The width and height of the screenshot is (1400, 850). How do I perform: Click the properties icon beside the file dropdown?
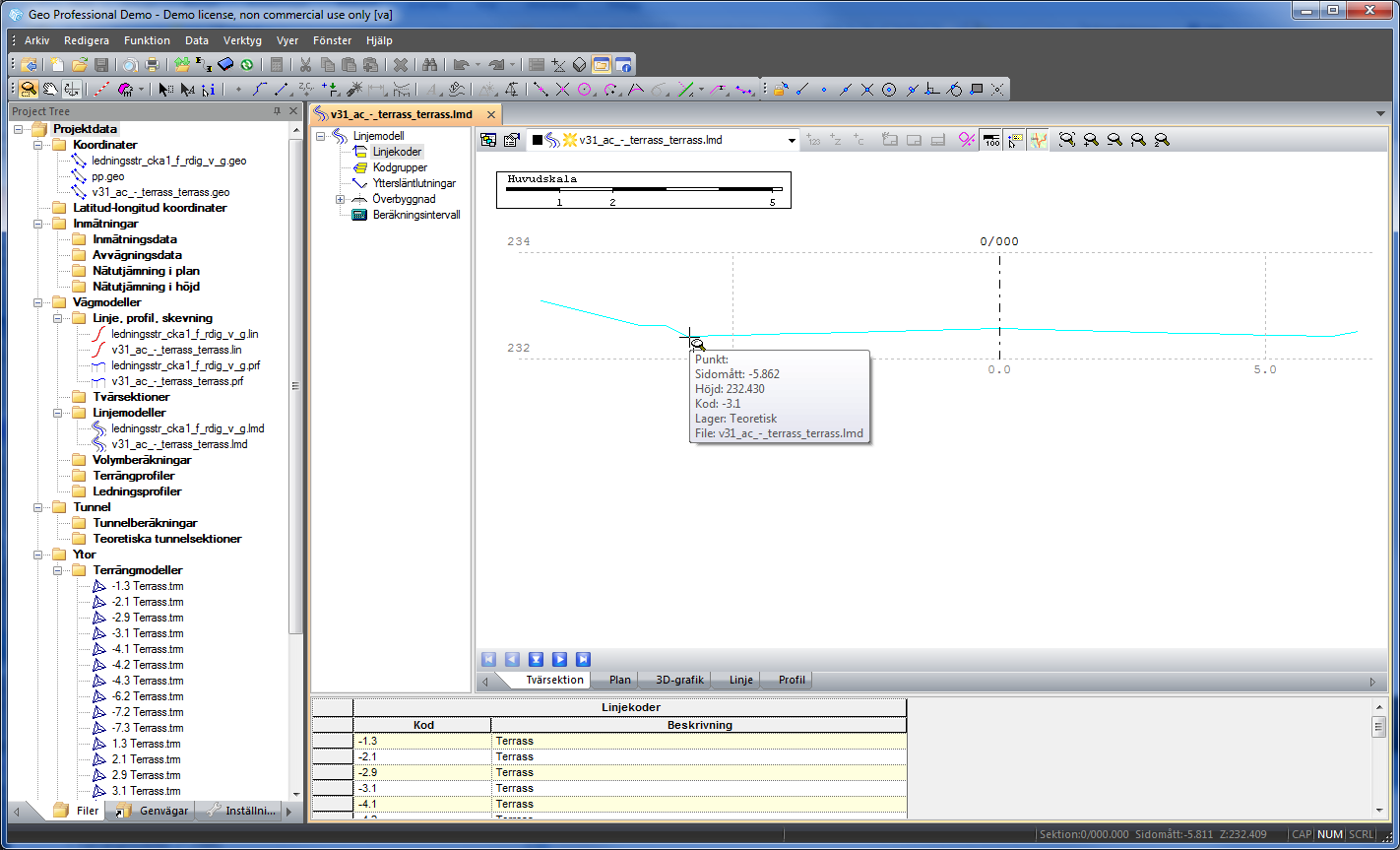click(x=512, y=140)
